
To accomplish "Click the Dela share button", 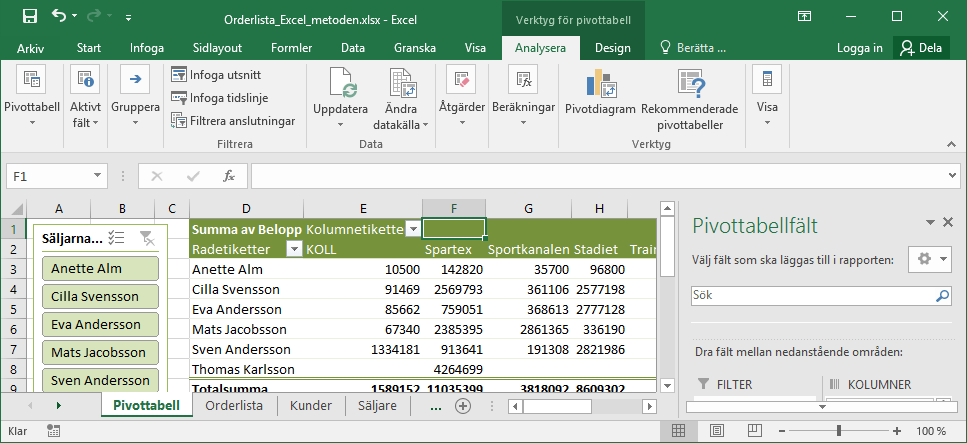I will (921, 48).
